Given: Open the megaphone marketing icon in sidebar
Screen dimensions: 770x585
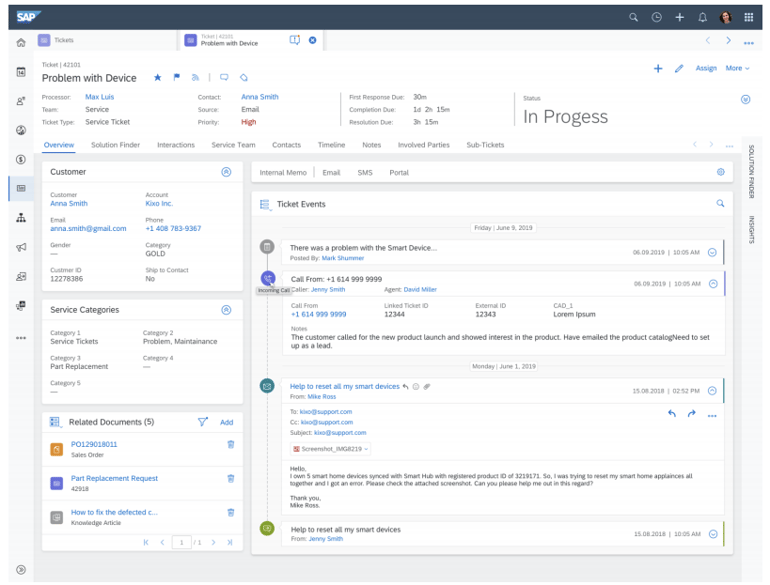Looking at the screenshot, I should (x=21, y=247).
